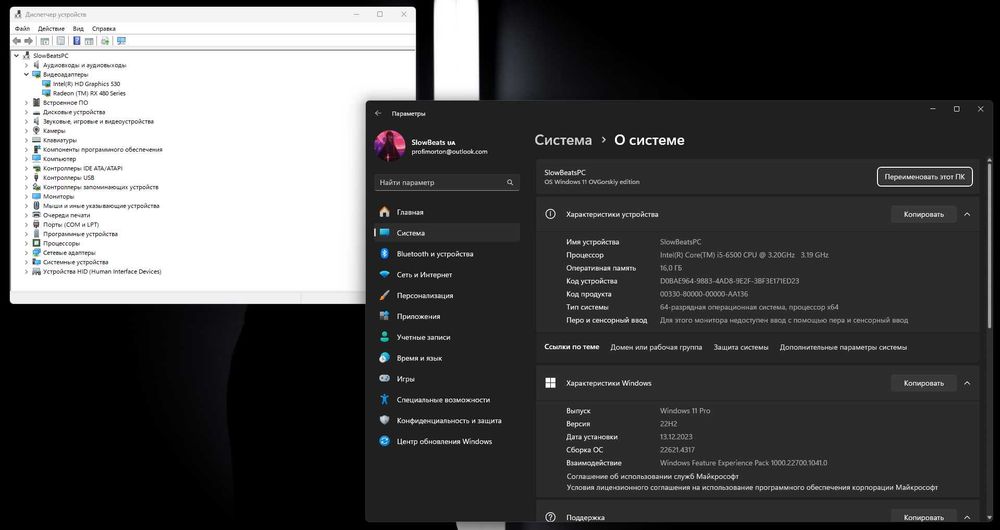This screenshot has width=1000, height=530.
Task: Click the question mark icon beside Поддержка
Action: (x=550, y=517)
